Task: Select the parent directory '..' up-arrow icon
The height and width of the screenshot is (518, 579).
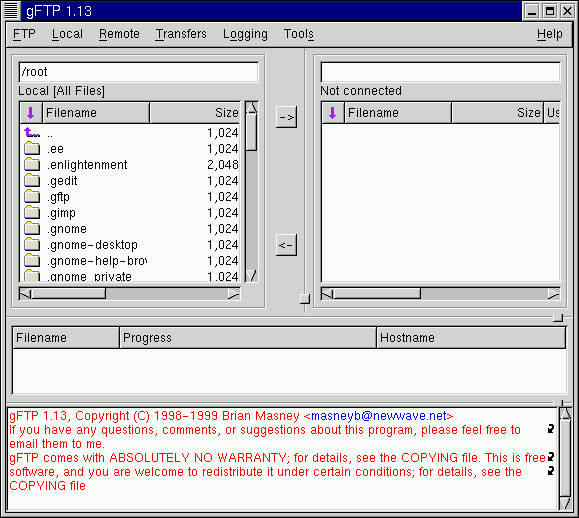Action: click(x=32, y=133)
